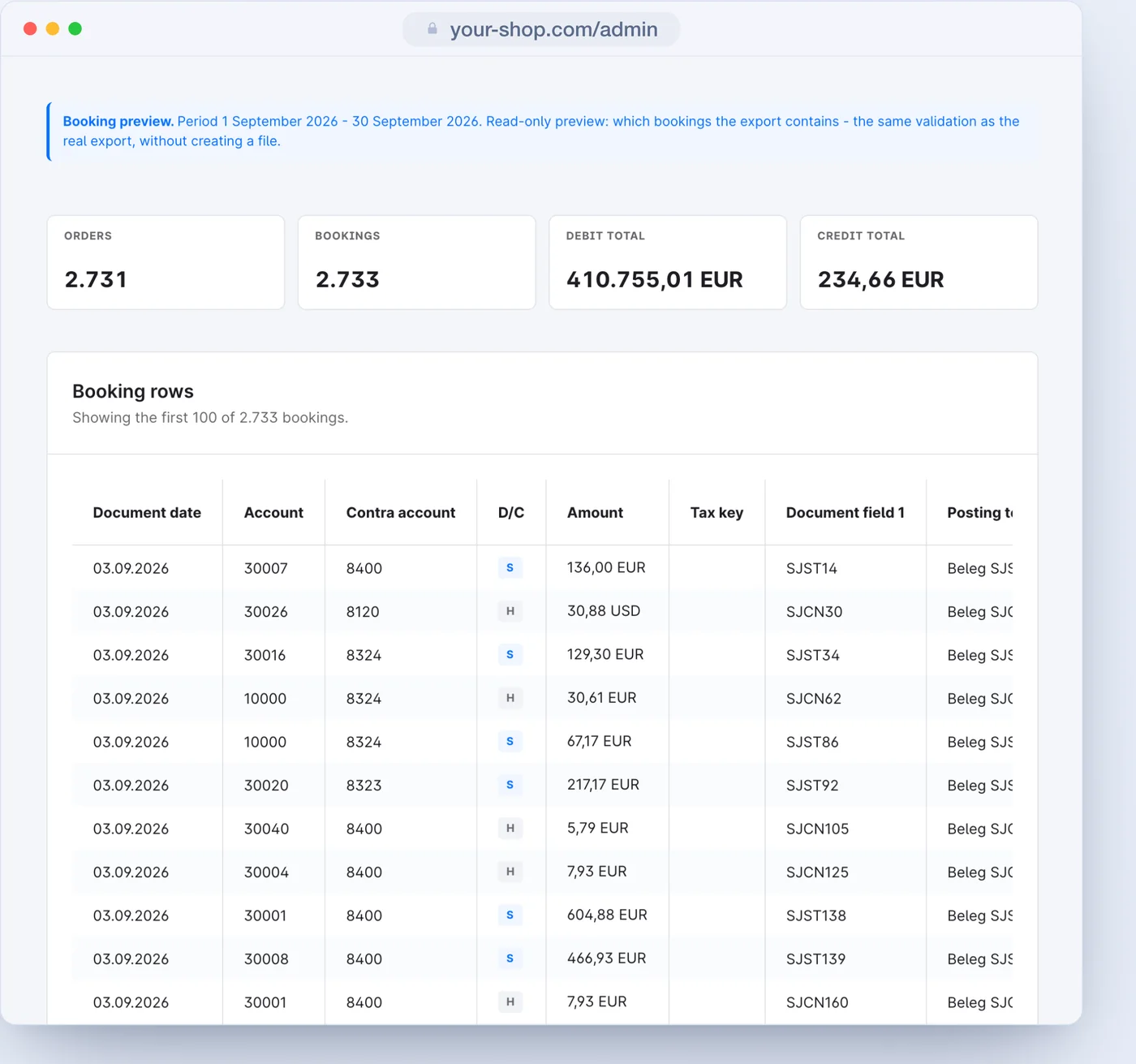Click document field SJCN30

(x=814, y=612)
